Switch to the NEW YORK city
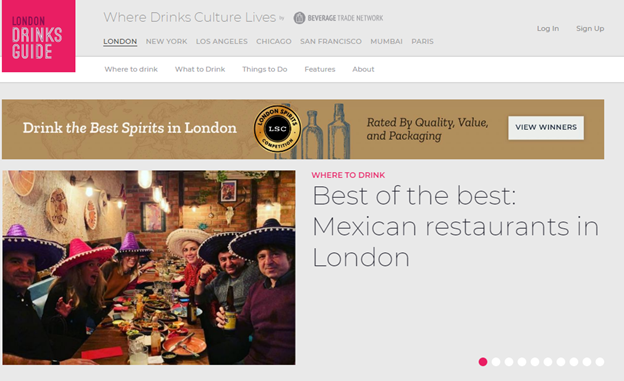This screenshot has width=624, height=381. (x=166, y=41)
